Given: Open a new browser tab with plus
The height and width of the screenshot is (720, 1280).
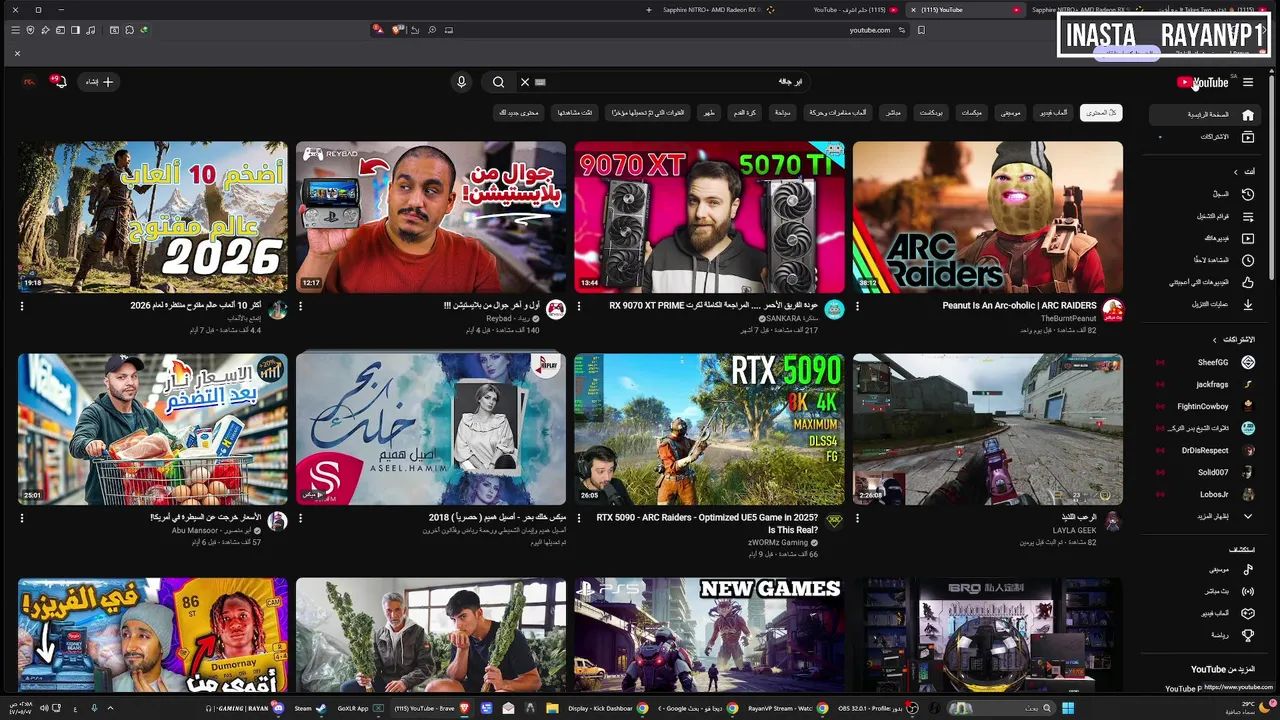Looking at the screenshot, I should (649, 10).
